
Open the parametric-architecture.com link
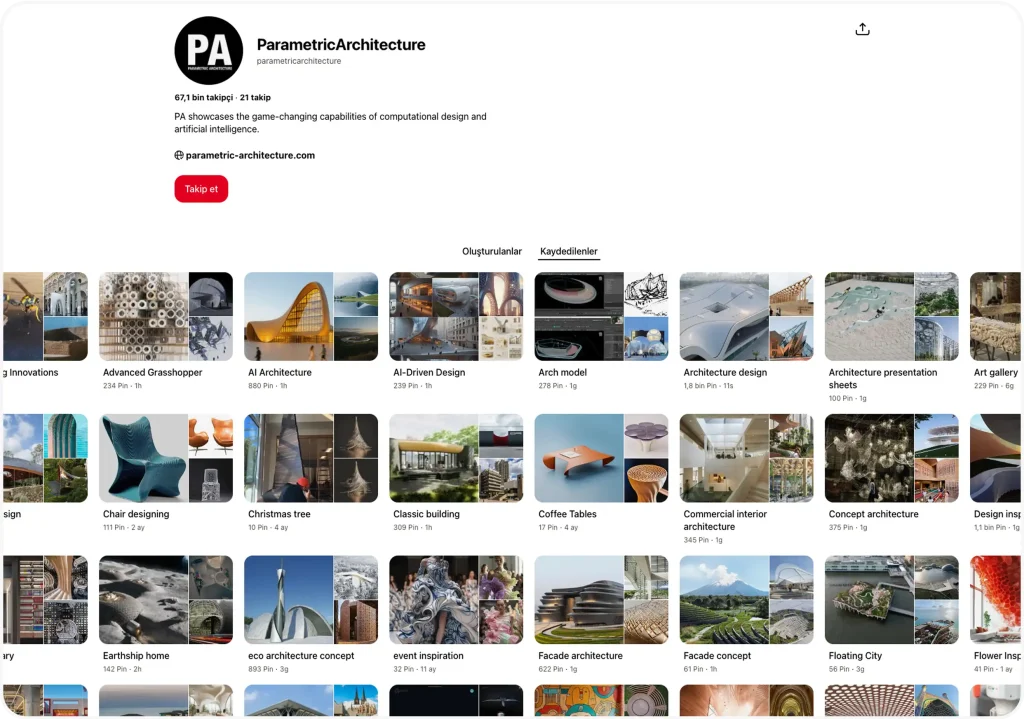[250, 155]
